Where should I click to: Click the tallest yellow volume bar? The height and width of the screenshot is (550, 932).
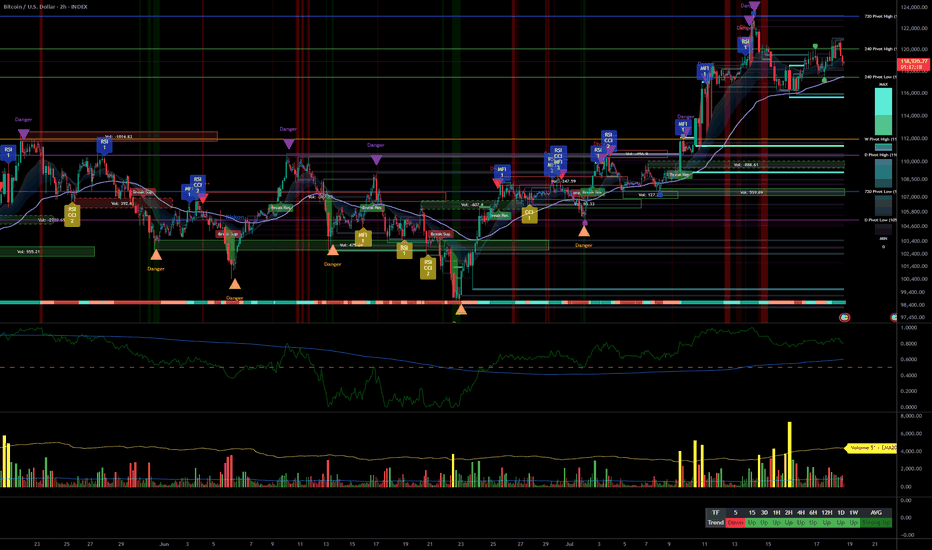point(789,454)
